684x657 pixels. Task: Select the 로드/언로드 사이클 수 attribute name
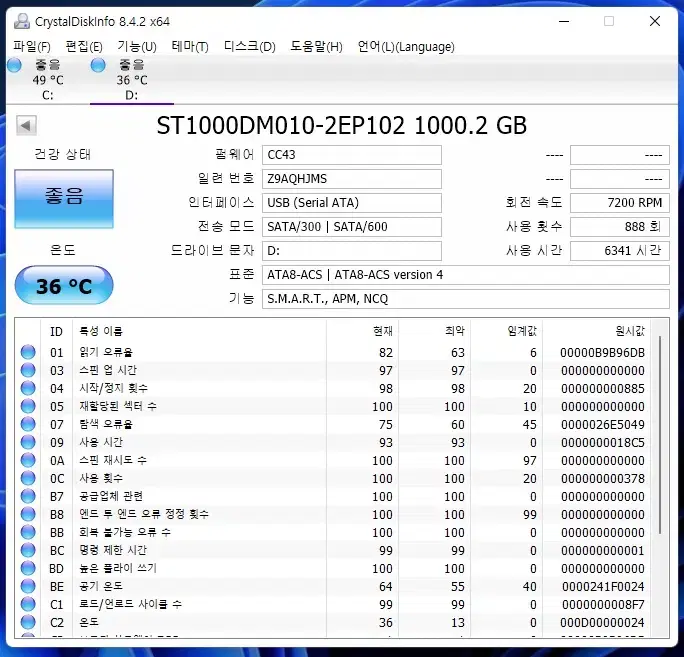(130, 604)
